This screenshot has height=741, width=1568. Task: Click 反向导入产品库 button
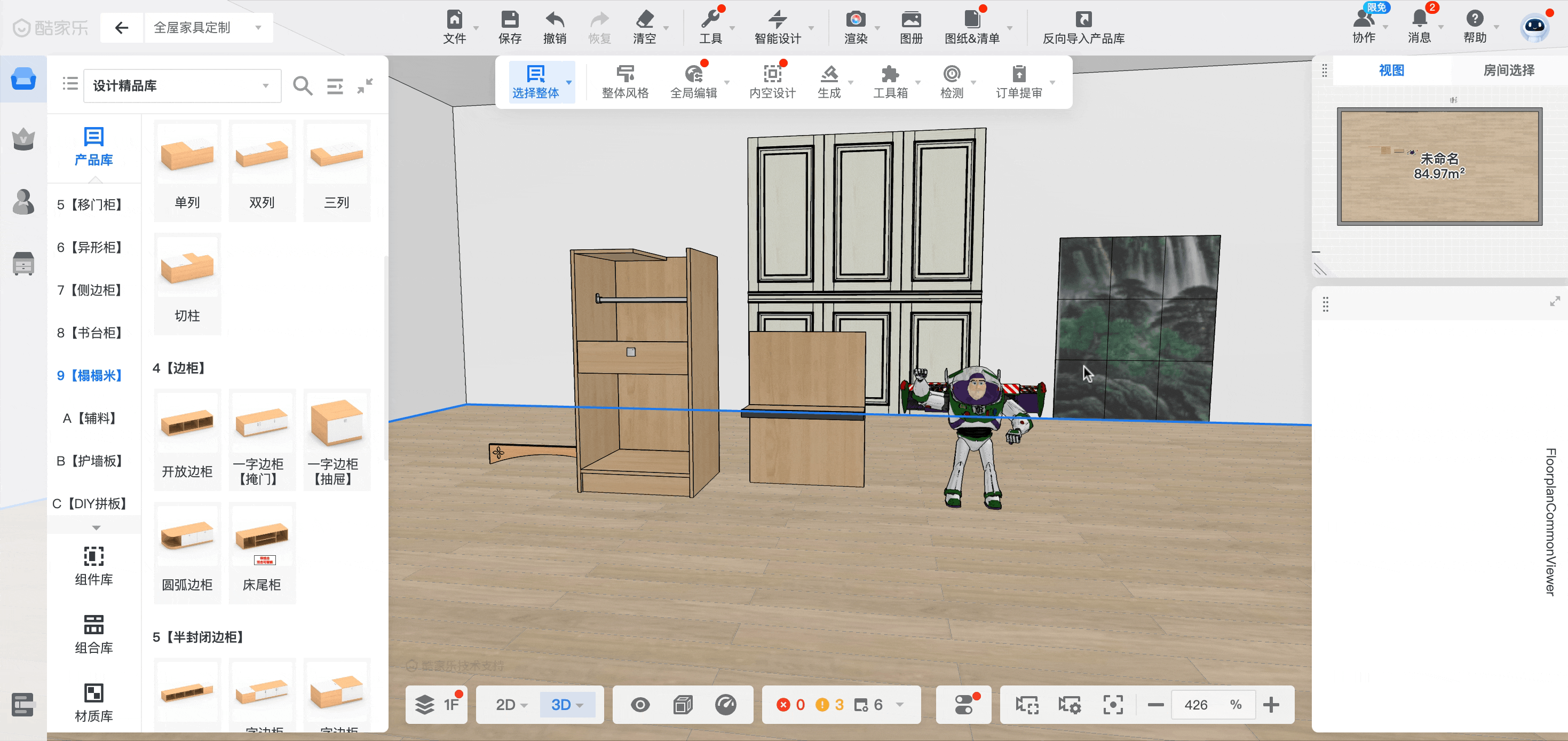[1083, 27]
